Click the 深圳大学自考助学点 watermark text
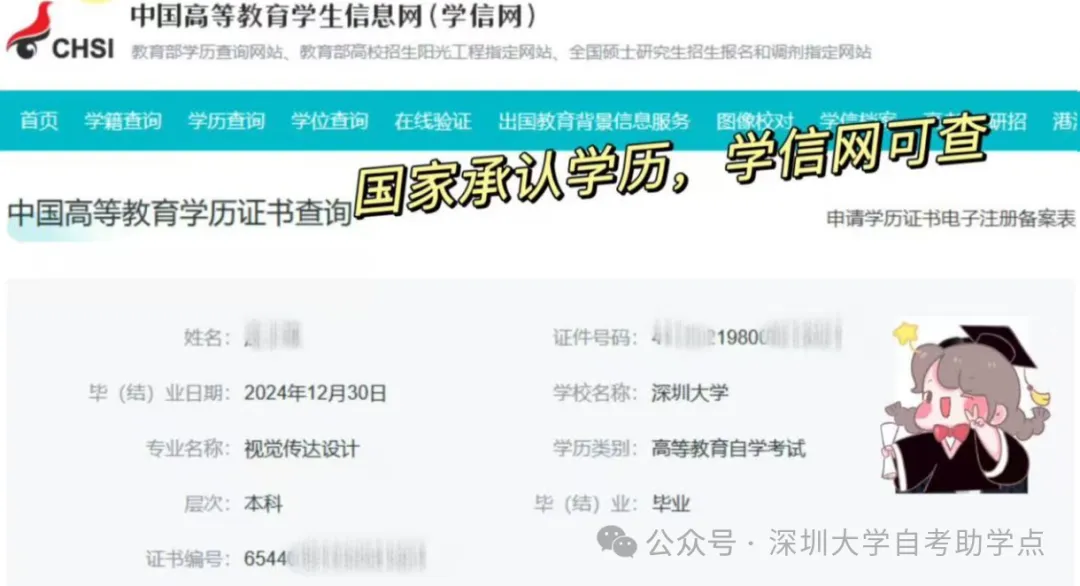Viewport: 1080px width, 586px height. [x=906, y=543]
